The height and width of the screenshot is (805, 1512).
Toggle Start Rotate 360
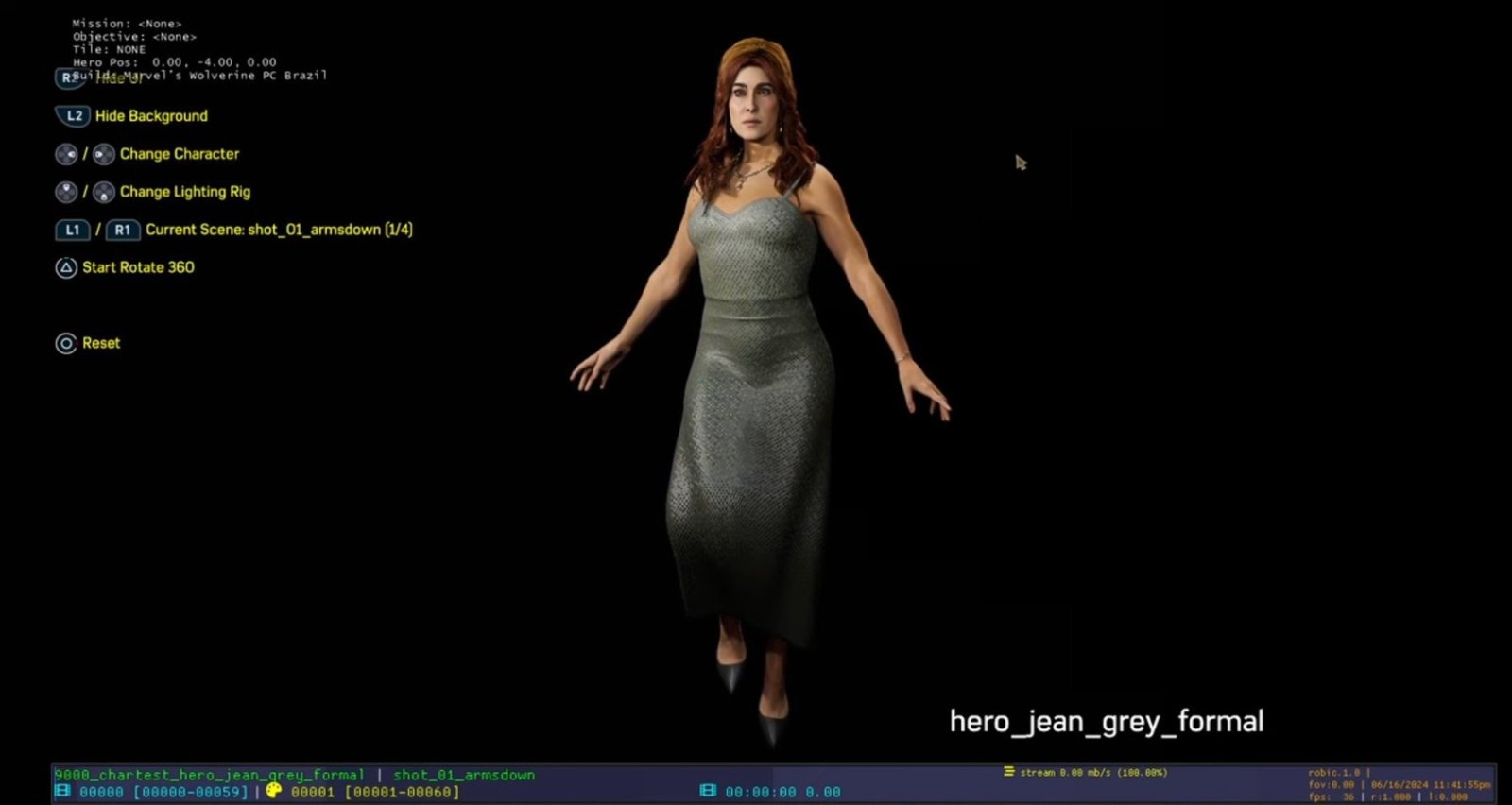pos(138,267)
